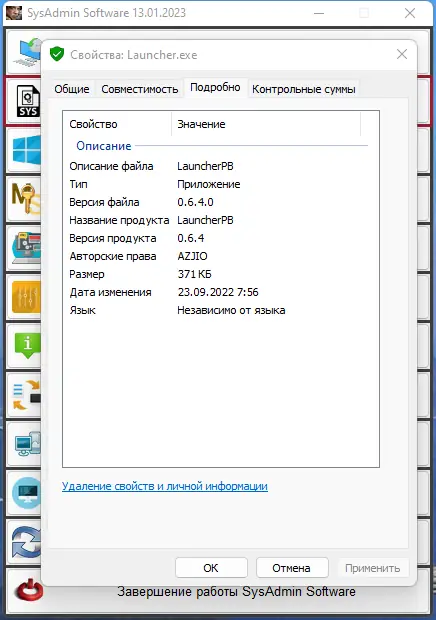Click the value 0.6.4.0
The height and width of the screenshot is (620, 436).
(x=195, y=202)
